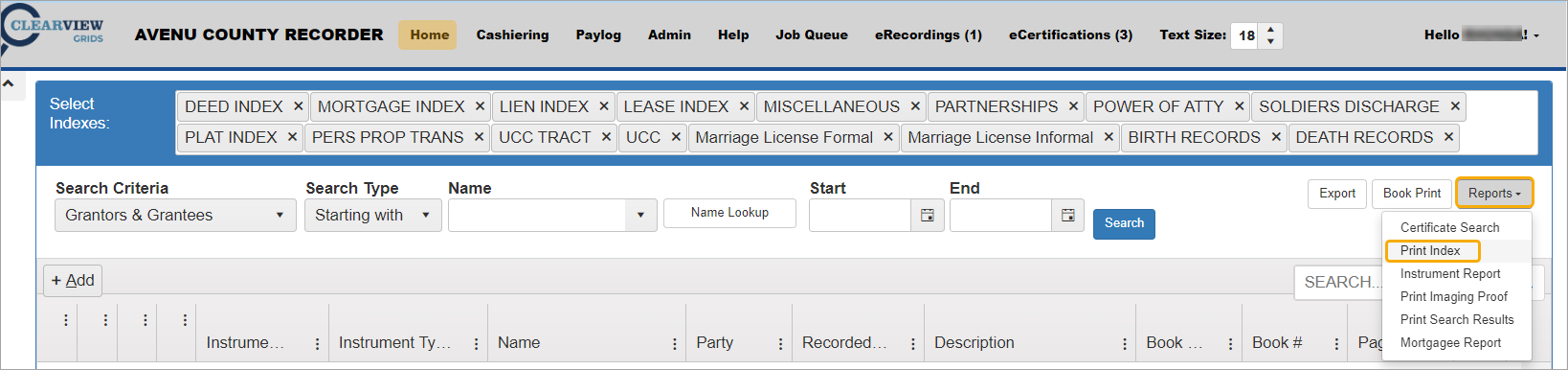The image size is (1568, 370).
Task: Click the Add button
Action: pos(73,280)
